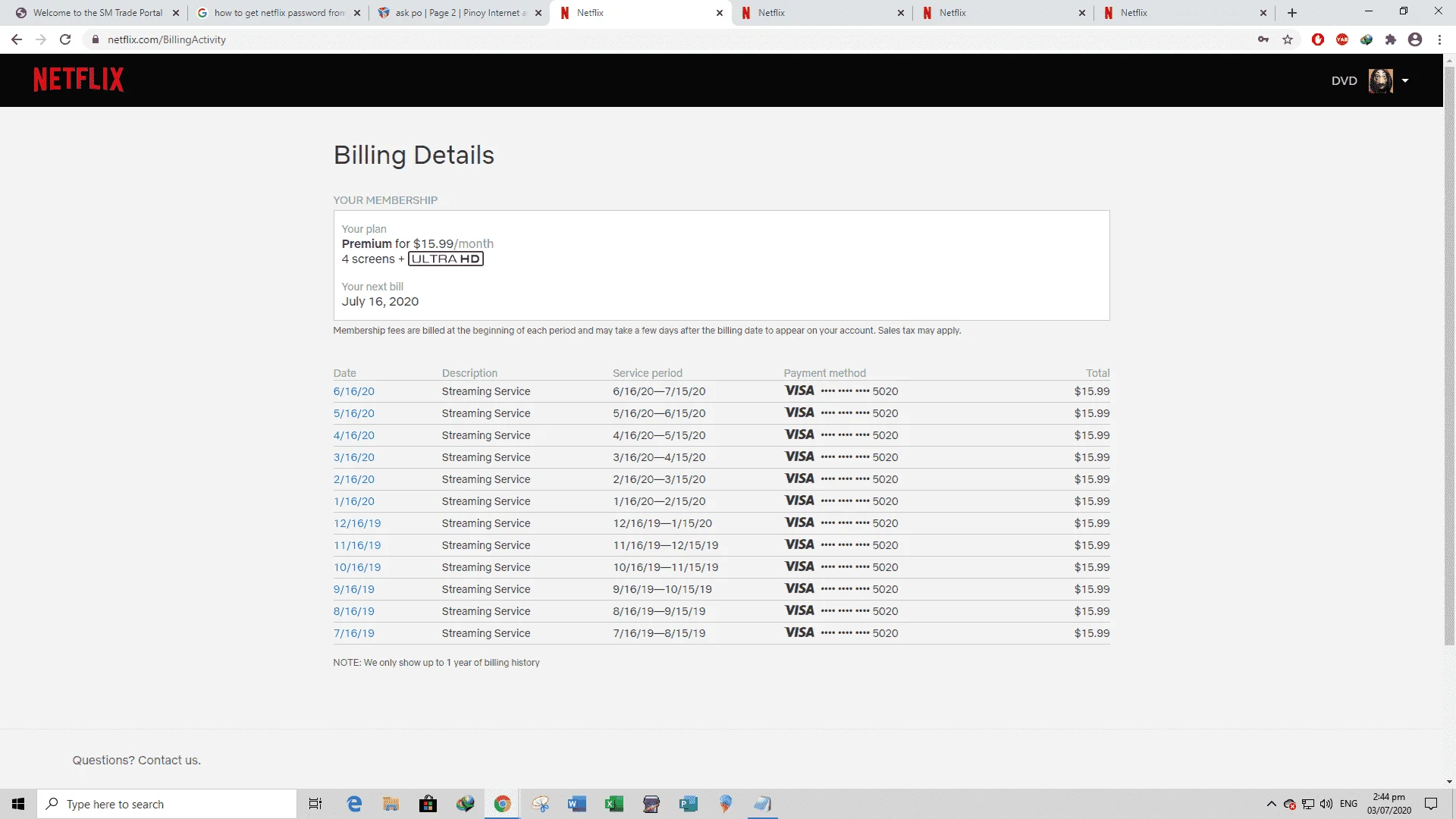Switch to Chrome on the taskbar
Screen dimensions: 1456x819
click(x=503, y=804)
